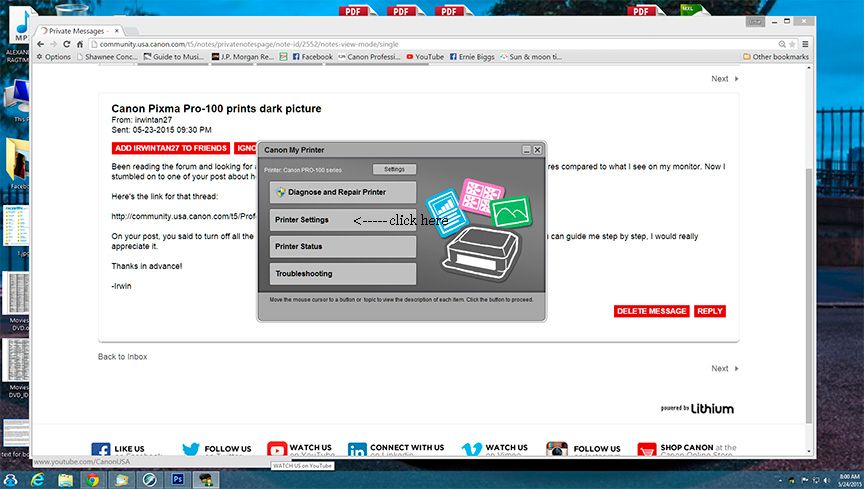The width and height of the screenshot is (864, 489).
Task: Click Chrome back arrow button
Action: click(40, 44)
